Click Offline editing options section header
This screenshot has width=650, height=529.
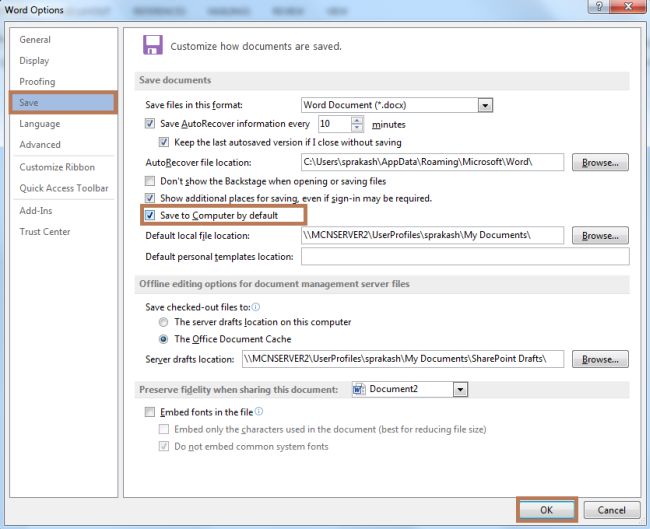[382, 284]
